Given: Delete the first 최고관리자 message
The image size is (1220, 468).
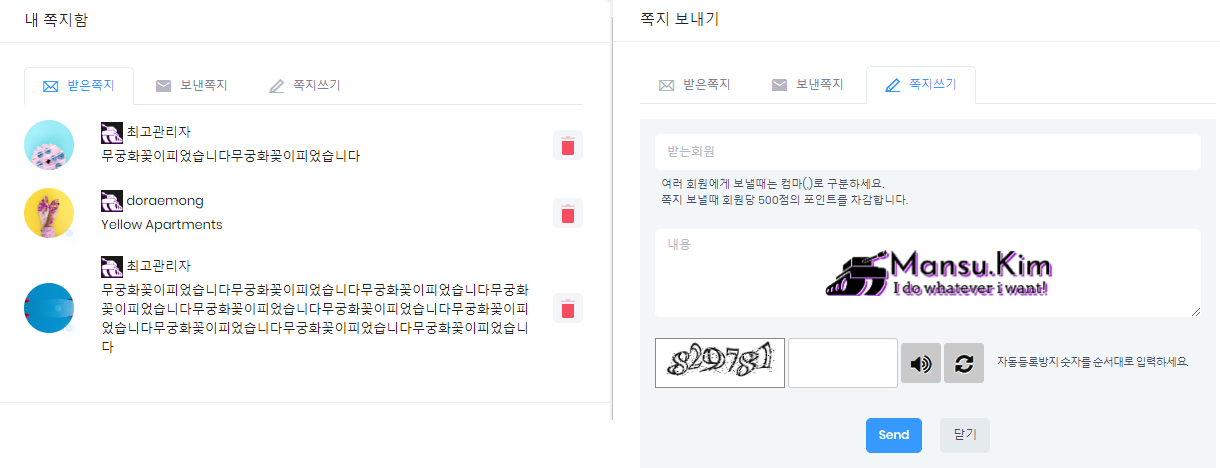Looking at the screenshot, I should tap(568, 145).
